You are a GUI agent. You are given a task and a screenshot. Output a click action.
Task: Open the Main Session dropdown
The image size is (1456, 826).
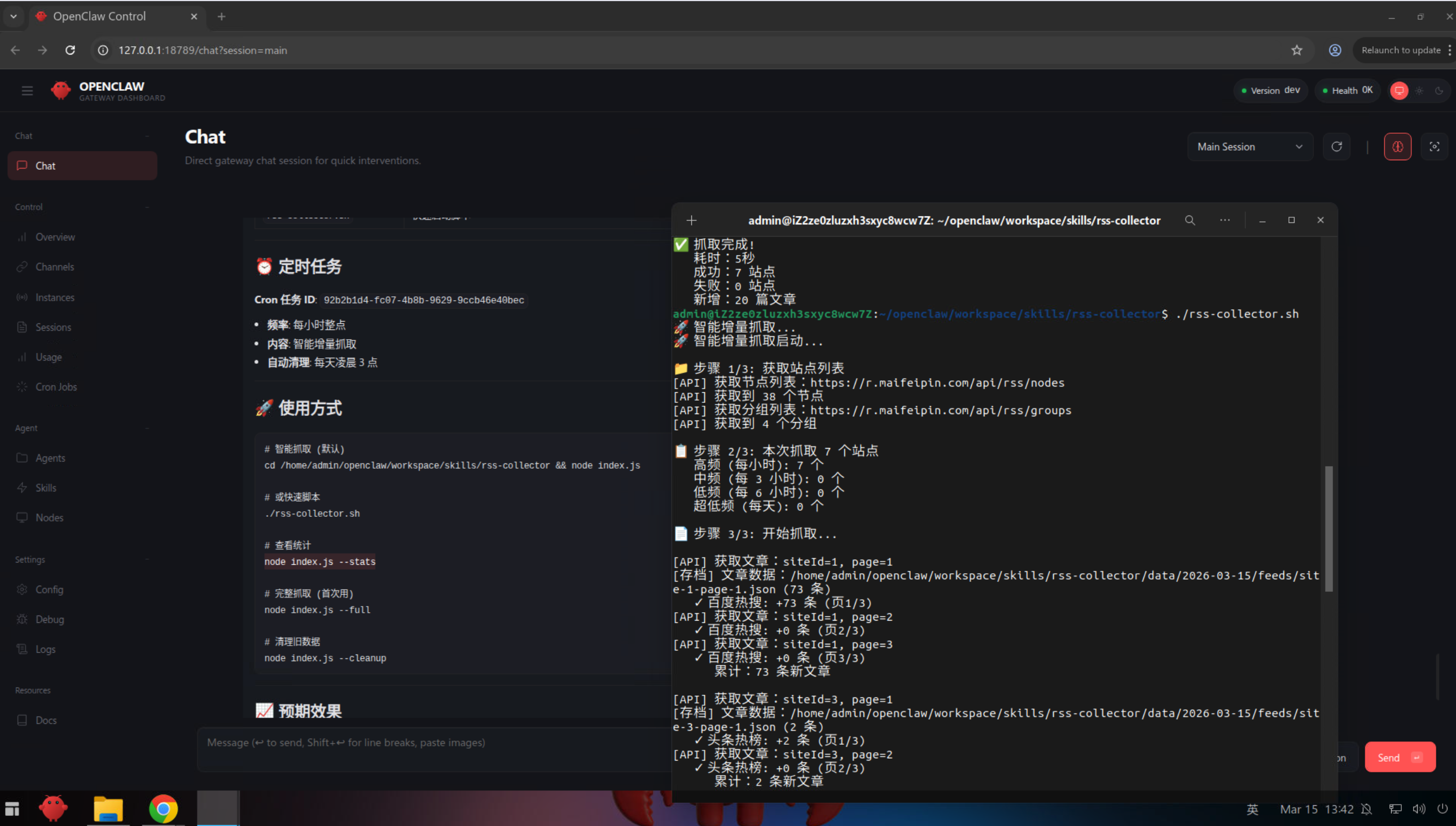click(x=1249, y=147)
